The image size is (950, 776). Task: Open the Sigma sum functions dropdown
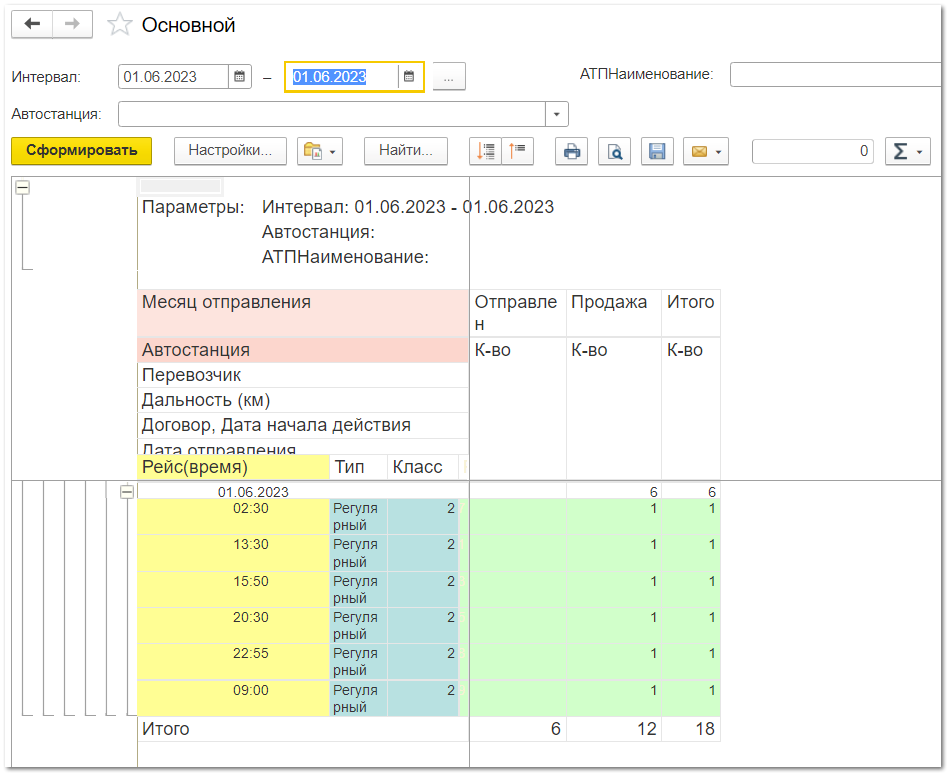908,151
